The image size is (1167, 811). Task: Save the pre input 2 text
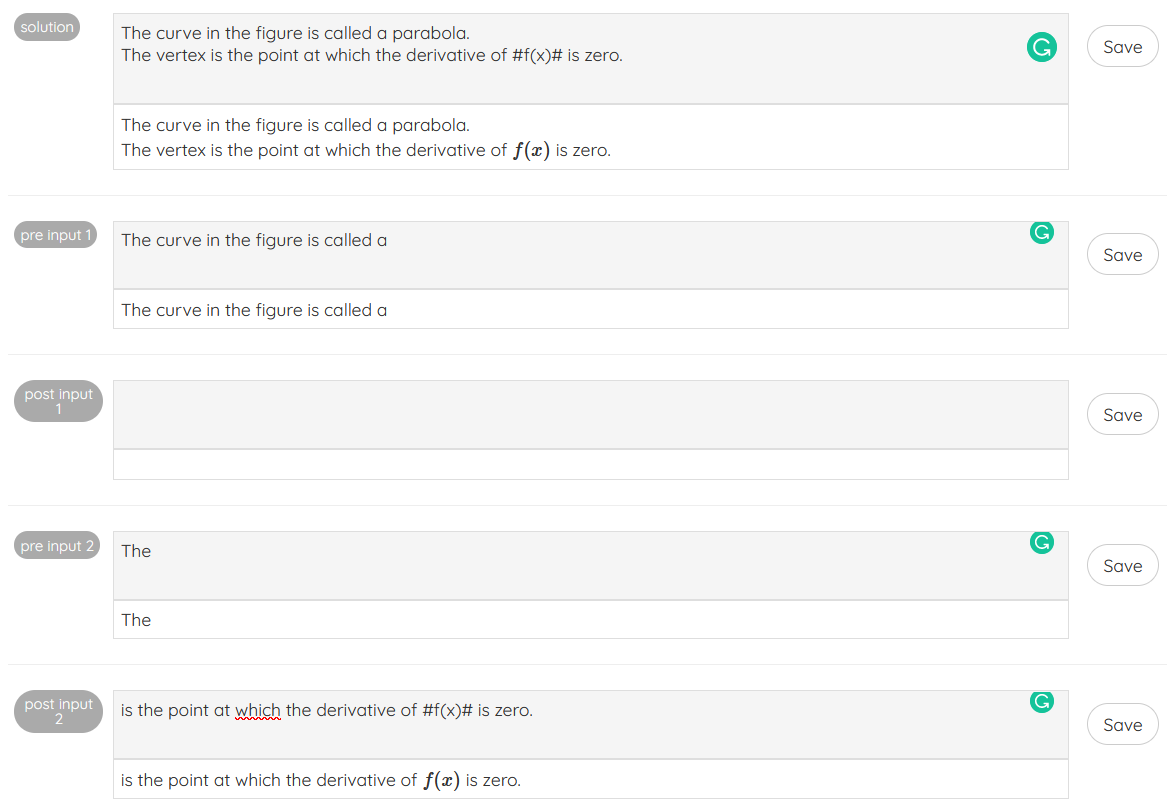tap(1121, 565)
